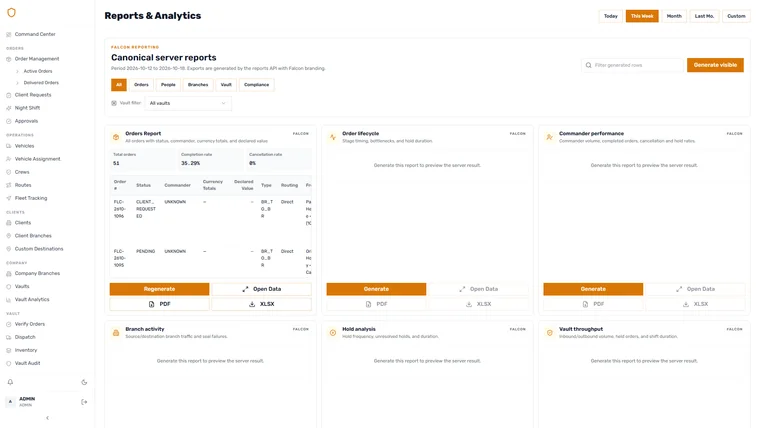Filter reports by Orders
The image size is (760, 428).
tap(141, 85)
